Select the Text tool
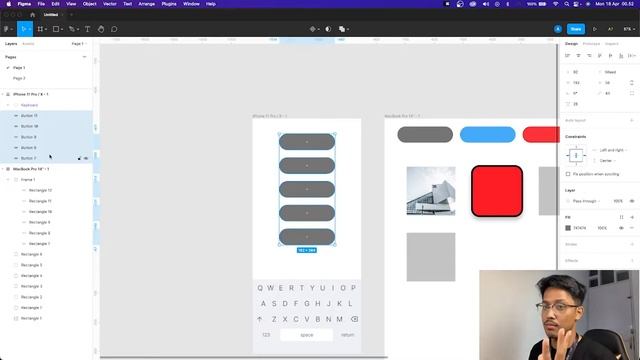The image size is (640, 360). click(87, 29)
